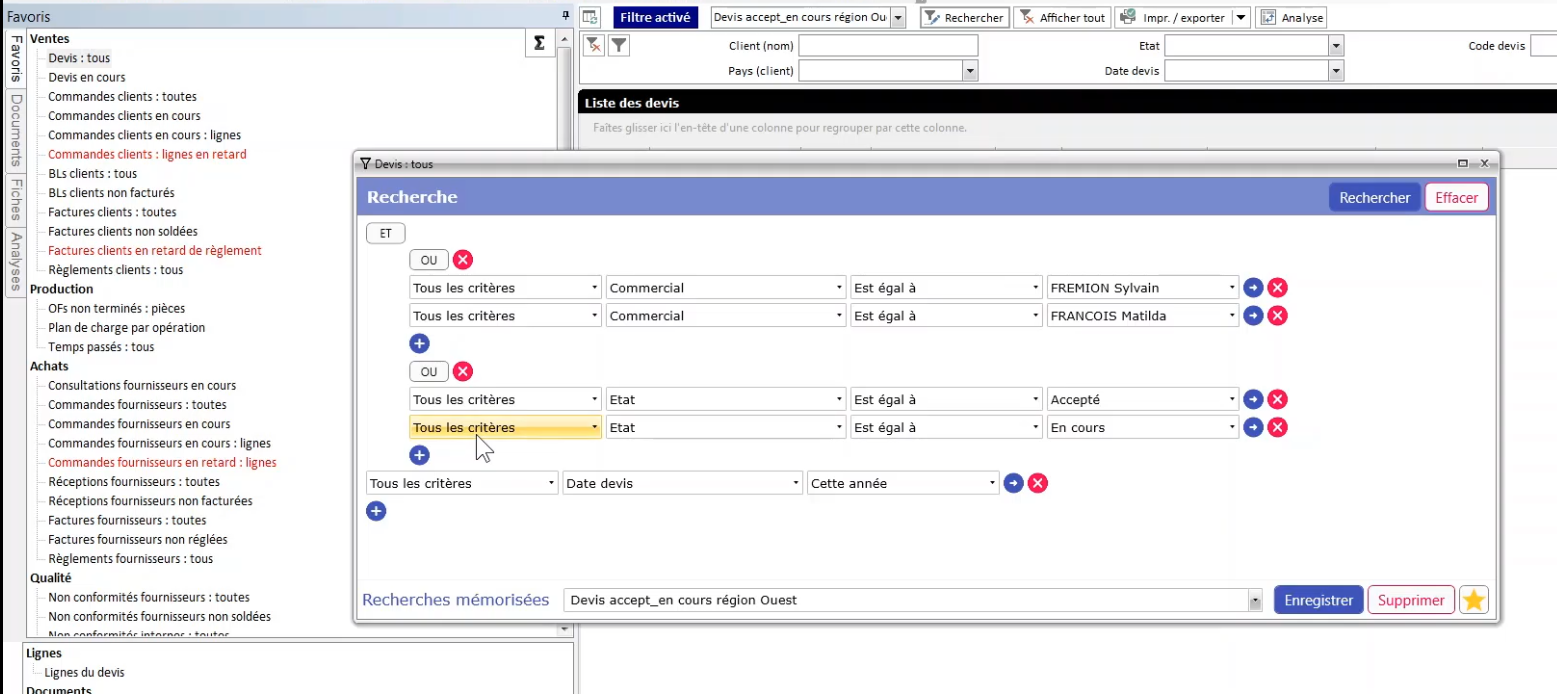Click the yellow star favorite icon
Viewport: 1557px width, 694px height.
[x=1474, y=600]
